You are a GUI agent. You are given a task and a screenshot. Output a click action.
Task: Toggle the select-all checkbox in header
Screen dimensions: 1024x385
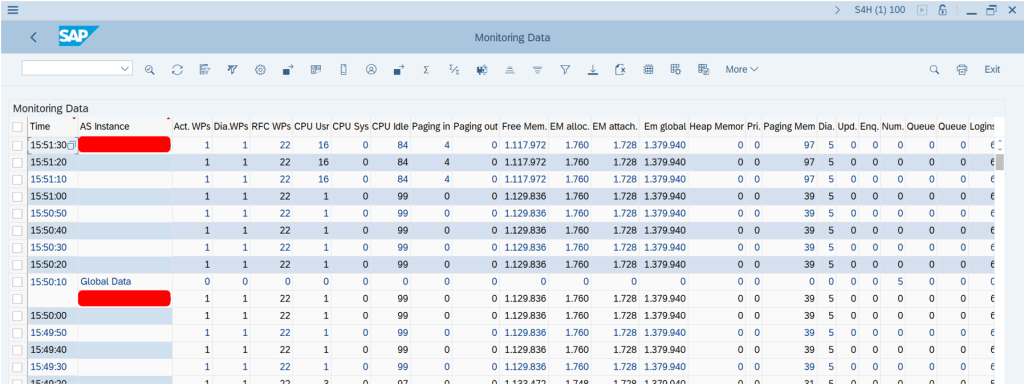point(18,127)
